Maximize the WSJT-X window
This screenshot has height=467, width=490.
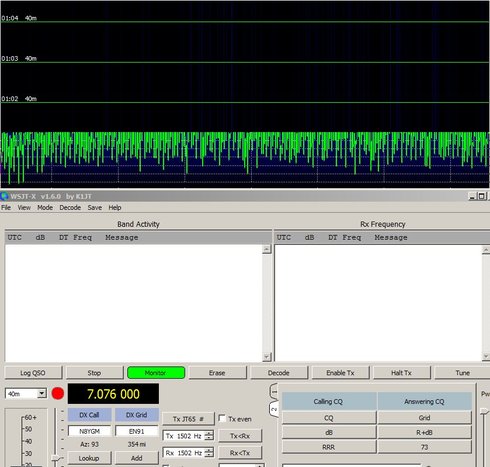tap(481, 196)
